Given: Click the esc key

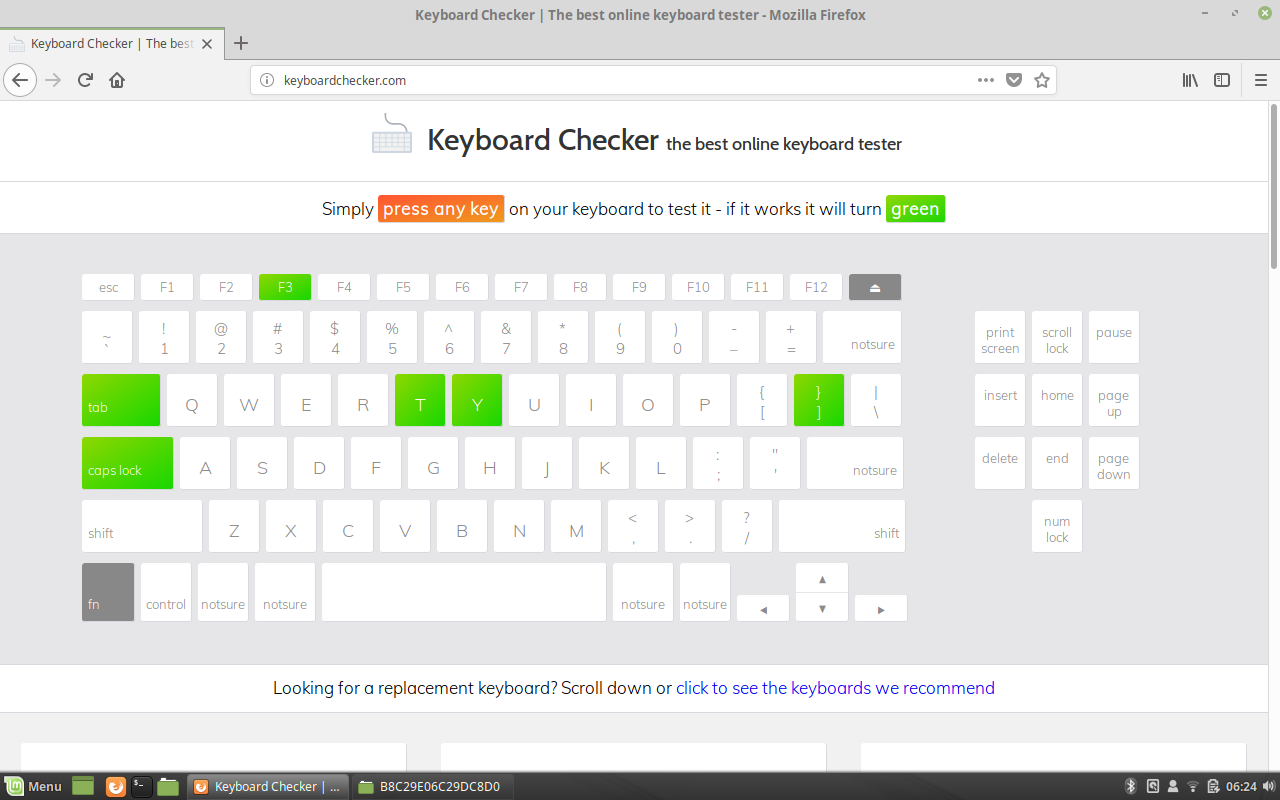Looking at the screenshot, I should pyautogui.click(x=108, y=287).
